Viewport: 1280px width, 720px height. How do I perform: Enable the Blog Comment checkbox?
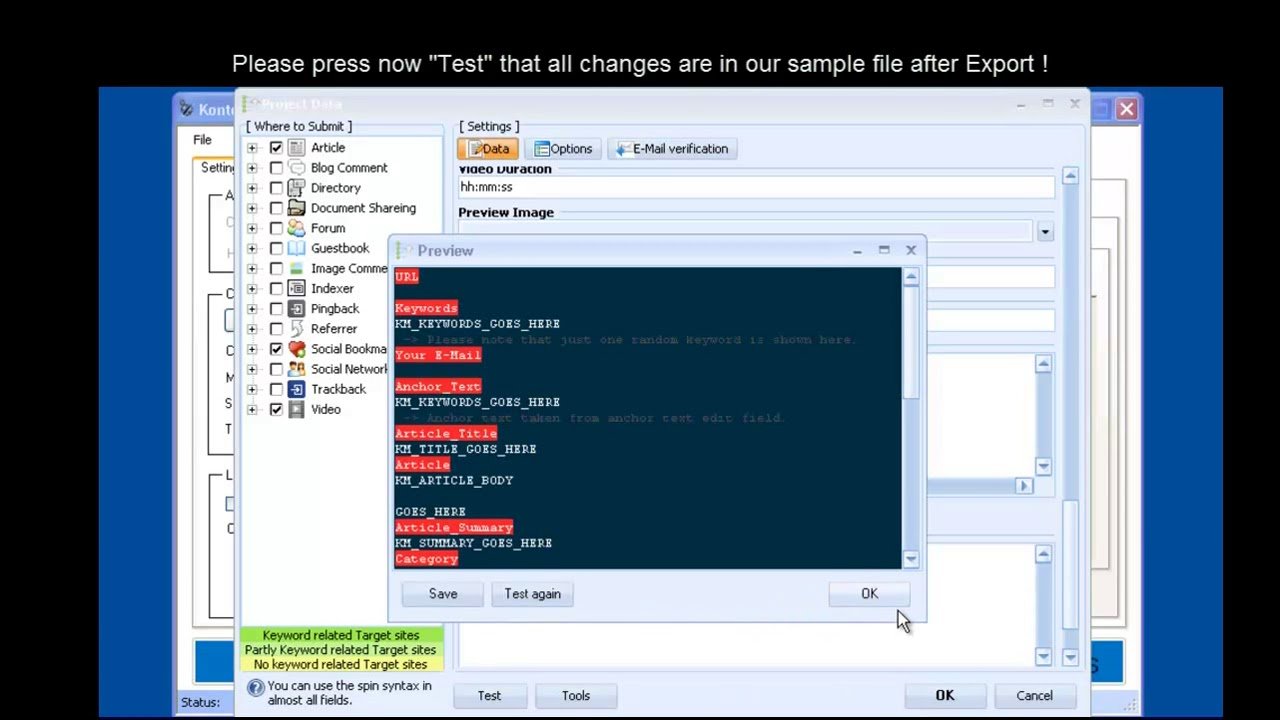pyautogui.click(x=276, y=168)
